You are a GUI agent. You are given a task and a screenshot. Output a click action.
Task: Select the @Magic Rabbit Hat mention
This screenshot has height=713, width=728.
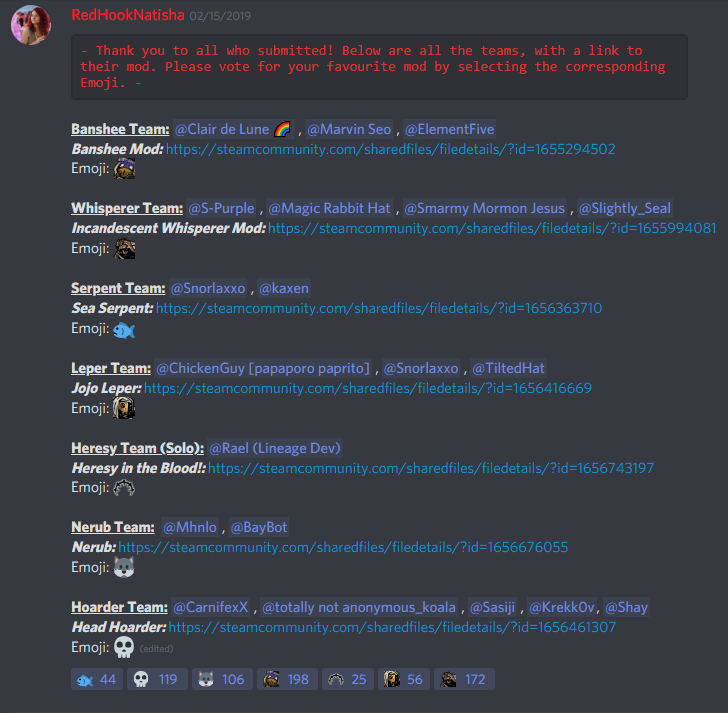(x=330, y=208)
